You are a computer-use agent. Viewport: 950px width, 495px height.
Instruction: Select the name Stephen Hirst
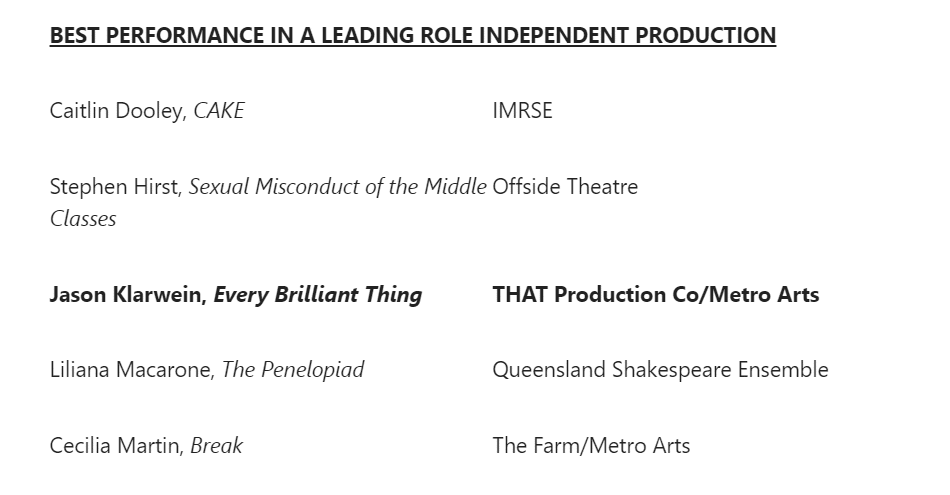click(116, 187)
